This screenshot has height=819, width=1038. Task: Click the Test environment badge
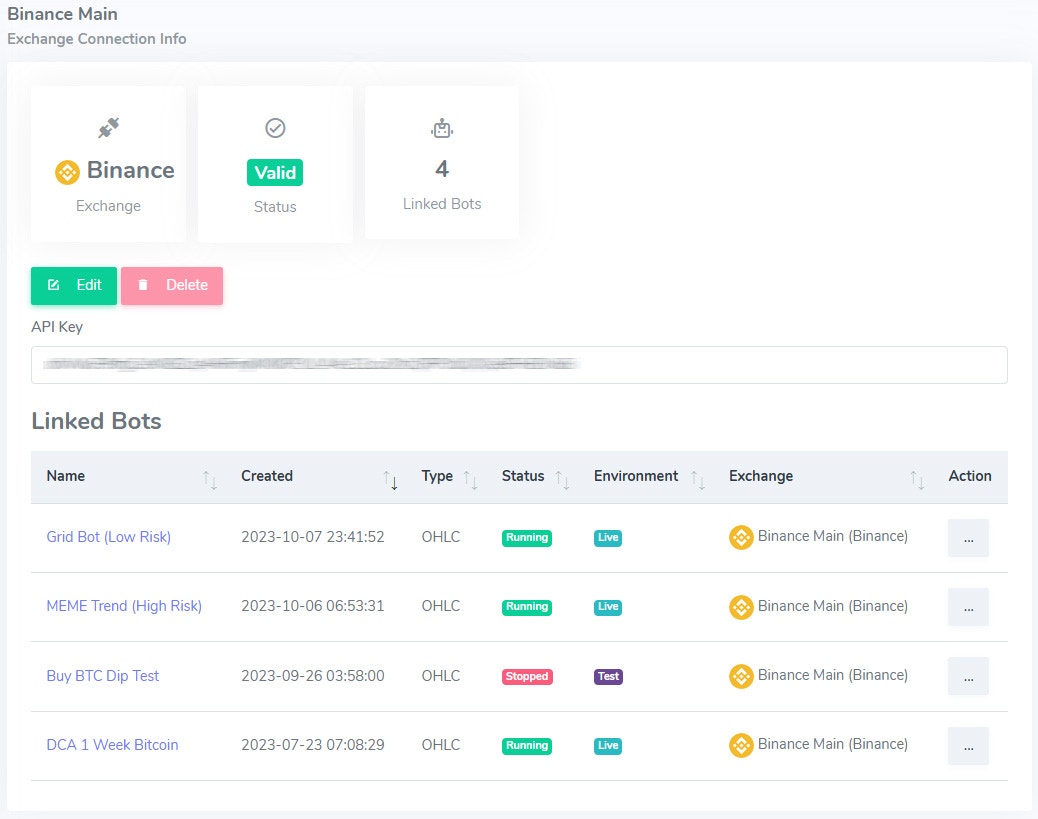pyautogui.click(x=608, y=677)
